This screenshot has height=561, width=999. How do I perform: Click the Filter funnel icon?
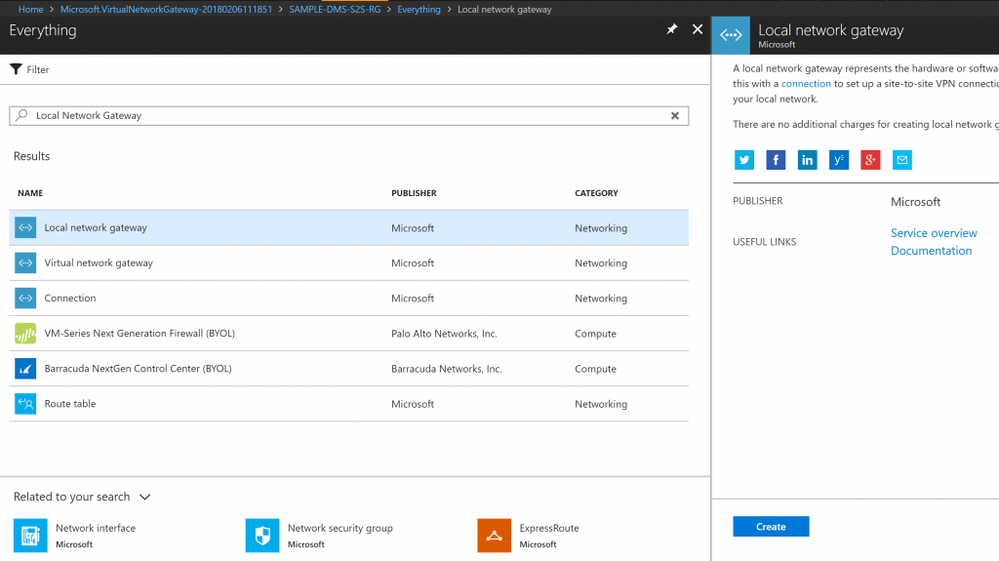(x=16, y=69)
